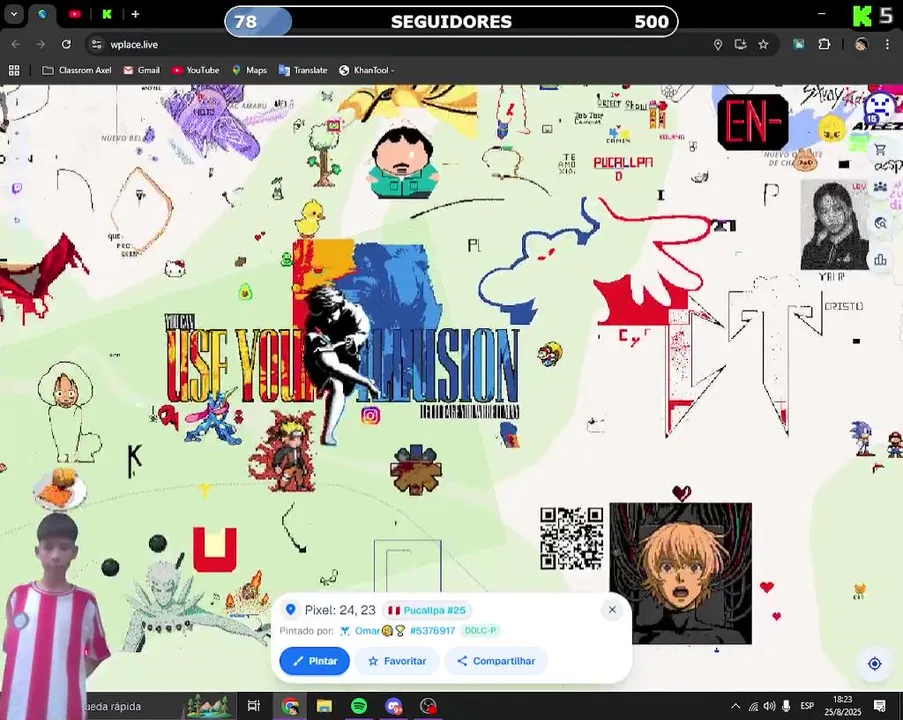This screenshot has height=720, width=903.
Task: Open Chrome three-dot menu
Action: click(887, 44)
